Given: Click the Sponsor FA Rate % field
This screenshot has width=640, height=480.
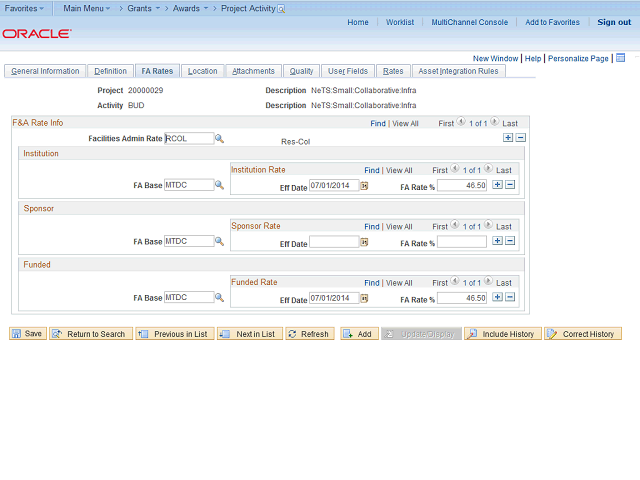Looking at the screenshot, I should click(462, 242).
